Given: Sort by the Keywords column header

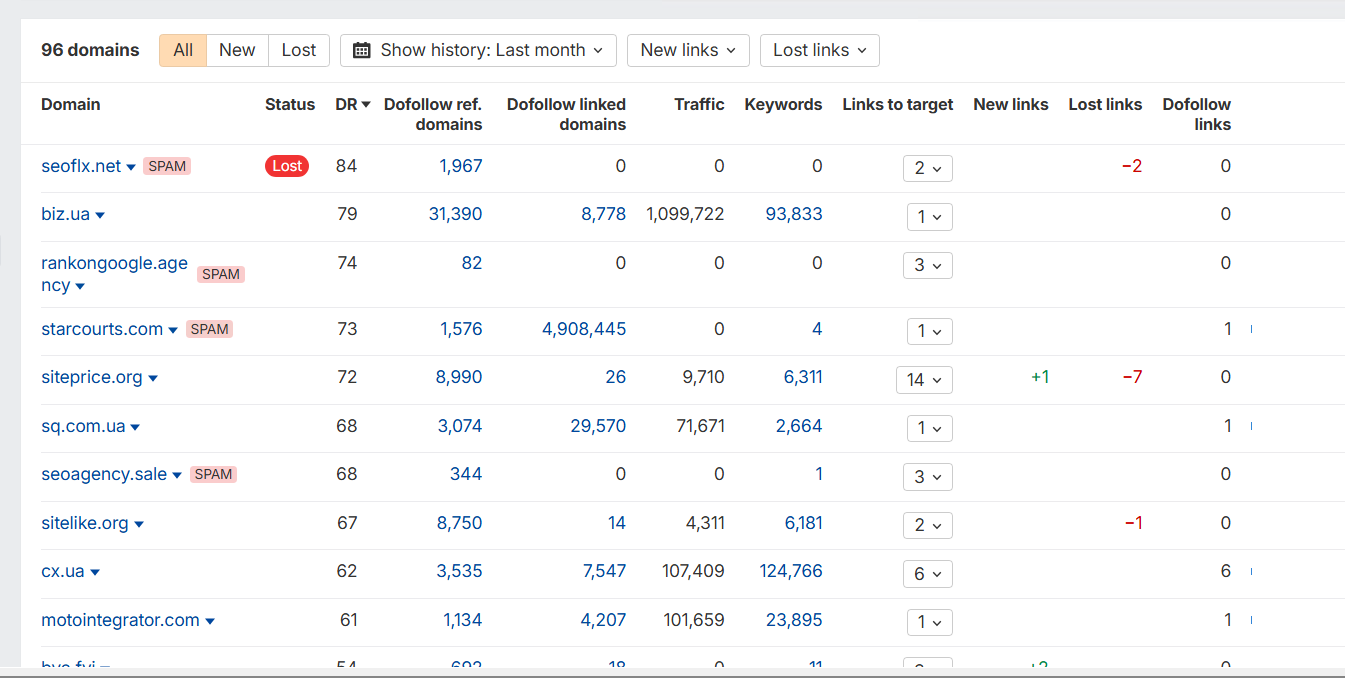Looking at the screenshot, I should 783,104.
